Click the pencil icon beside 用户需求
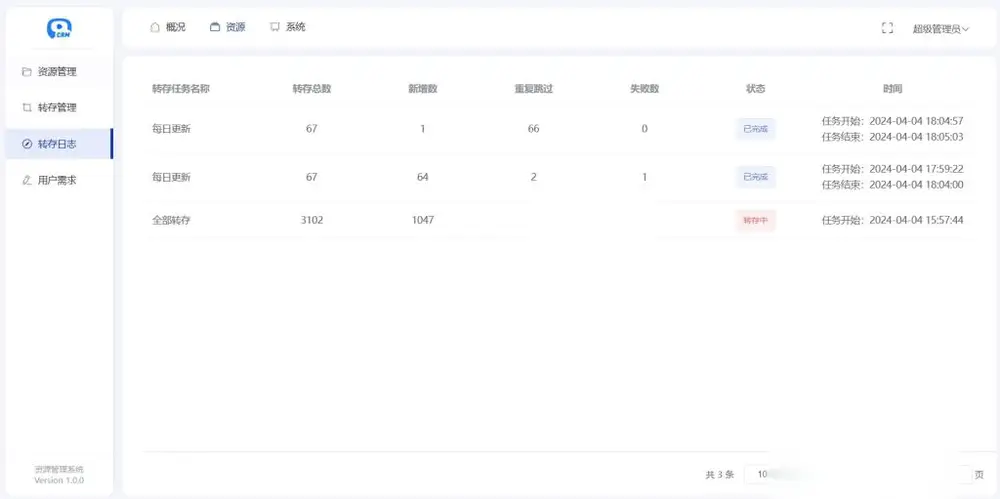Viewport: 1000px width, 499px height. pos(27,181)
